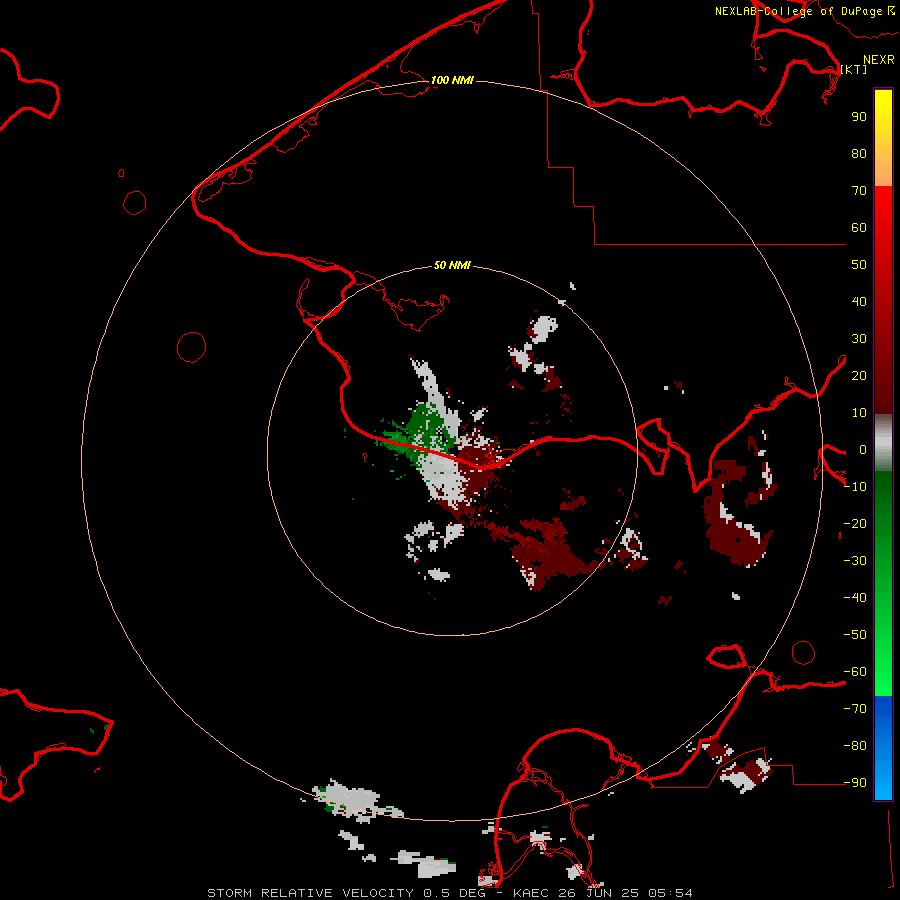
Task: Click the 10 value on the velocity scale
Action: tap(859, 413)
